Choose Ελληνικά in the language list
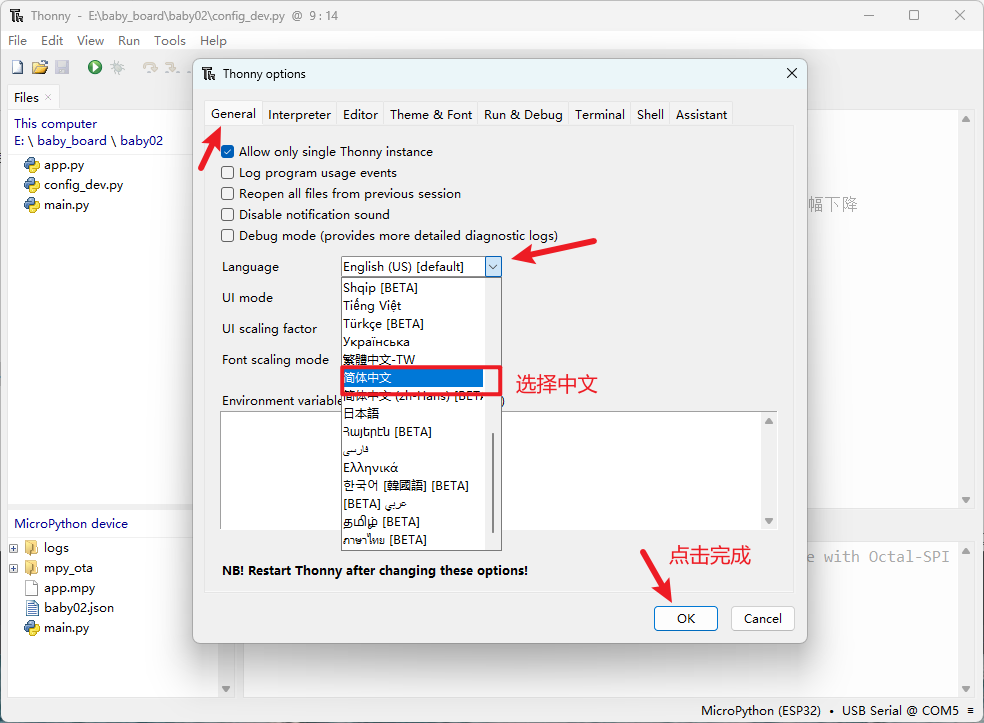Screen dimensions: 984x723 413,468
